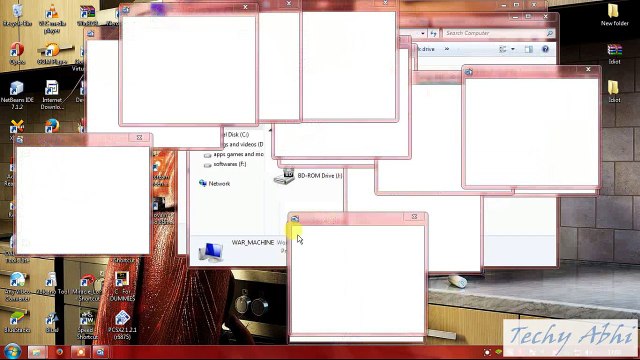Click the orange application taskbar button

80,352
